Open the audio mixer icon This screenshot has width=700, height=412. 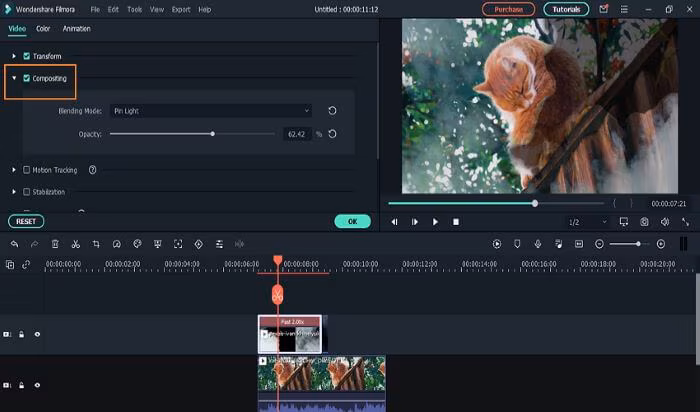558,244
